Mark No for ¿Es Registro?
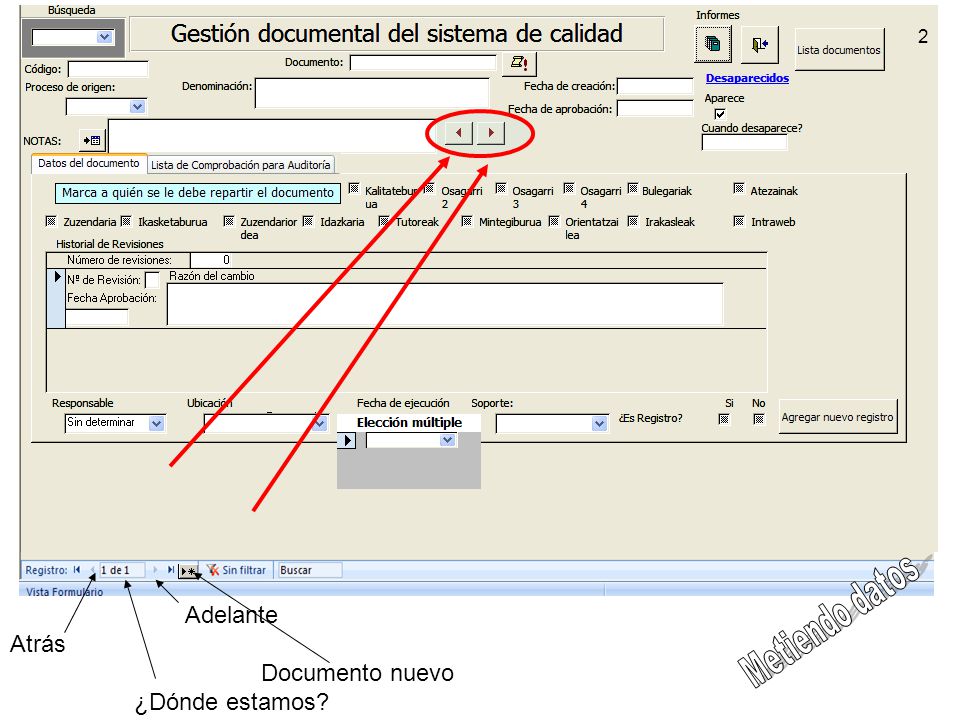The height and width of the screenshot is (720, 960). 759,419
